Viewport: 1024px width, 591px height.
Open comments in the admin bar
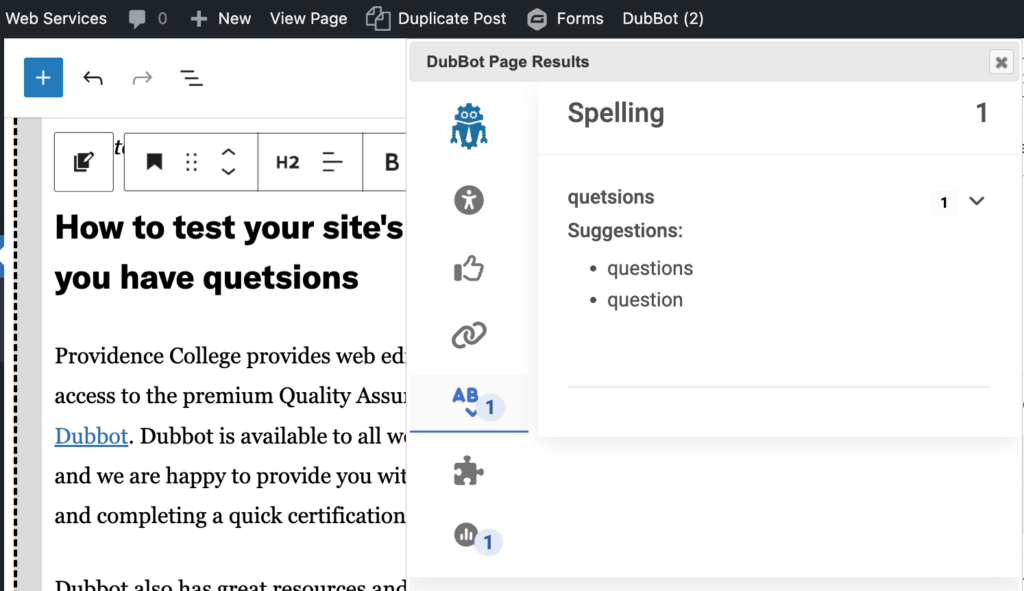click(x=148, y=18)
